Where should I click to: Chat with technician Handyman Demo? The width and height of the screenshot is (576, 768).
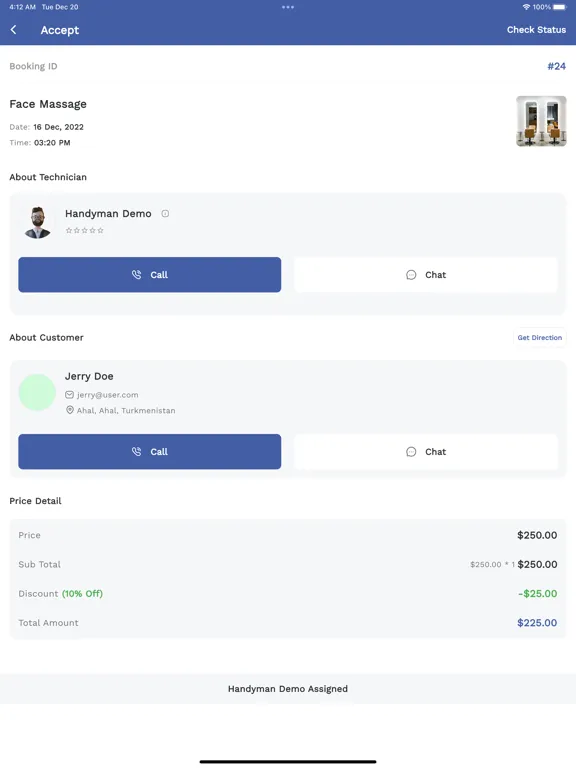tap(426, 275)
